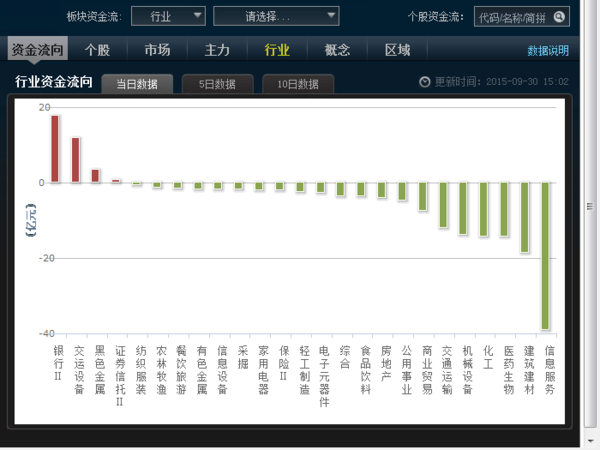
Task: Click the clock icon beside update time
Action: click(x=424, y=82)
